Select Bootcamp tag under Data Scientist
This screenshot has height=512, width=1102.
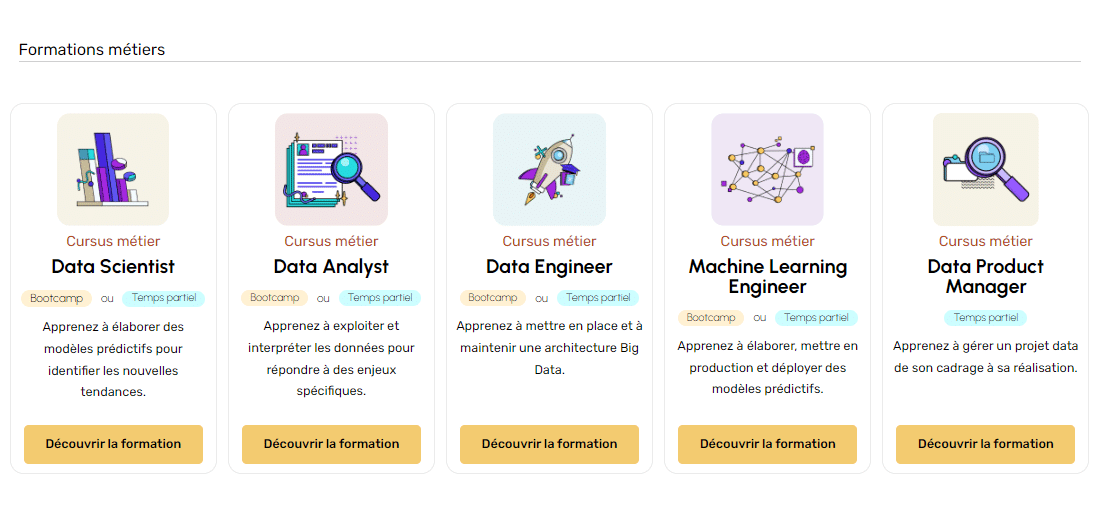(x=56, y=298)
